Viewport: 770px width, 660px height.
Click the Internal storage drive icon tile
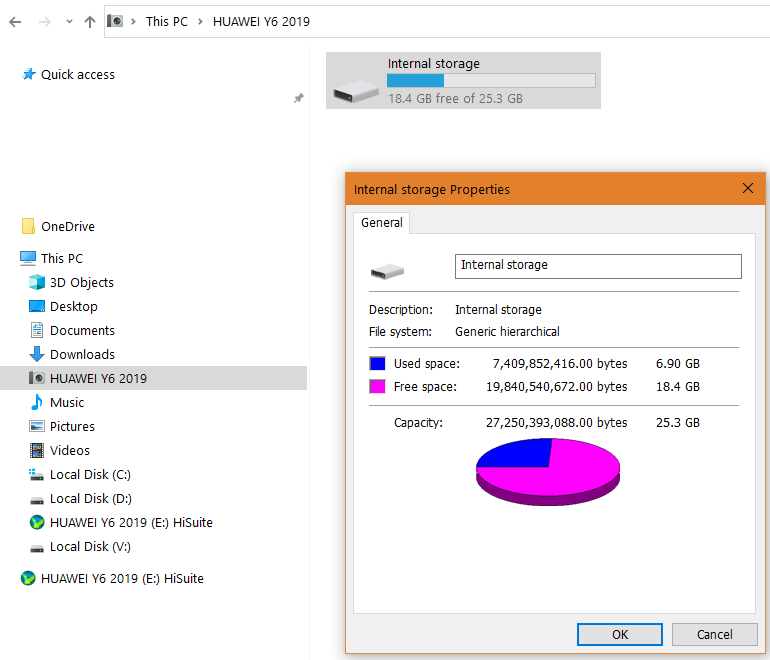[356, 92]
